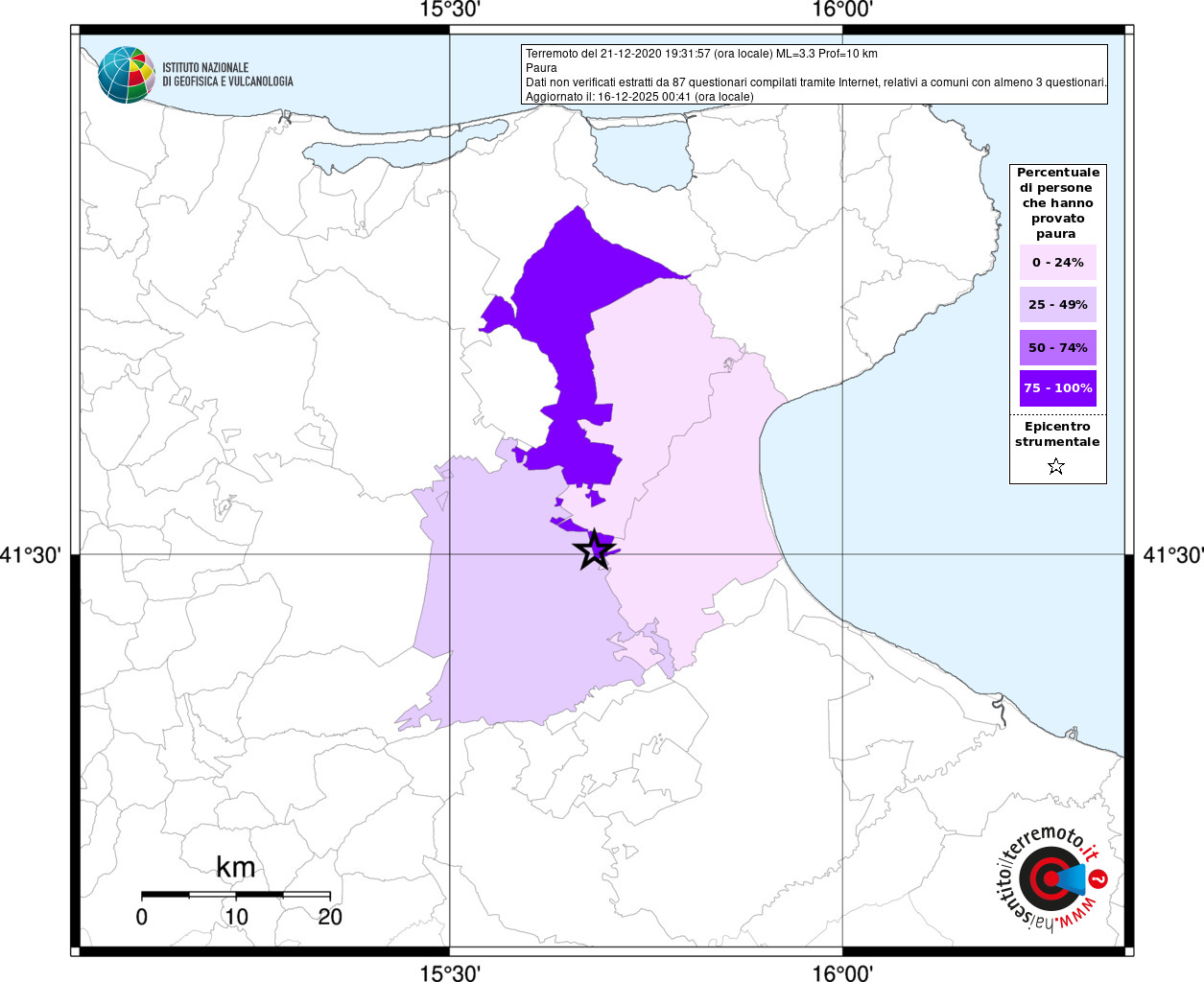This screenshot has width=1204, height=982.
Task: Select the 75 - 100% legend swatch
Action: point(1057,388)
